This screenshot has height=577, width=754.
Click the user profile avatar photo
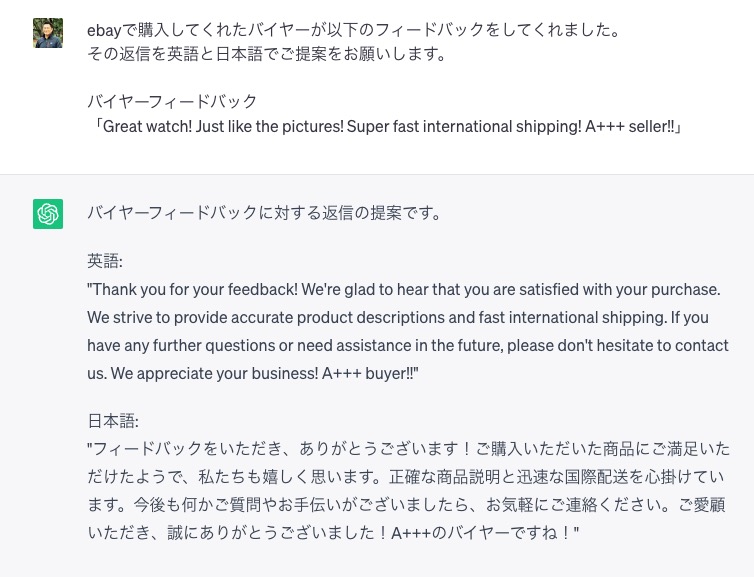tap(48, 33)
